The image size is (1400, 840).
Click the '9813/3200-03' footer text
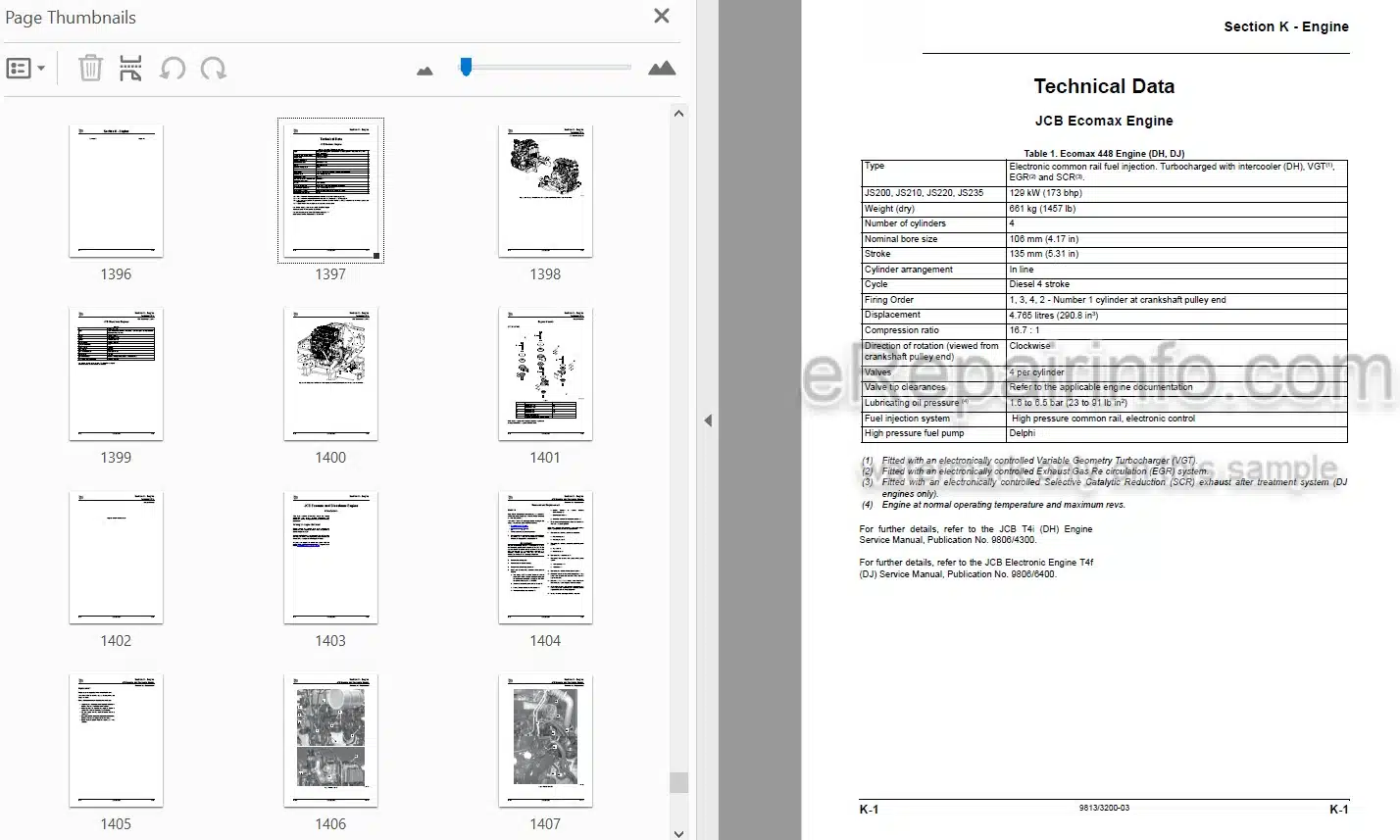[1104, 809]
